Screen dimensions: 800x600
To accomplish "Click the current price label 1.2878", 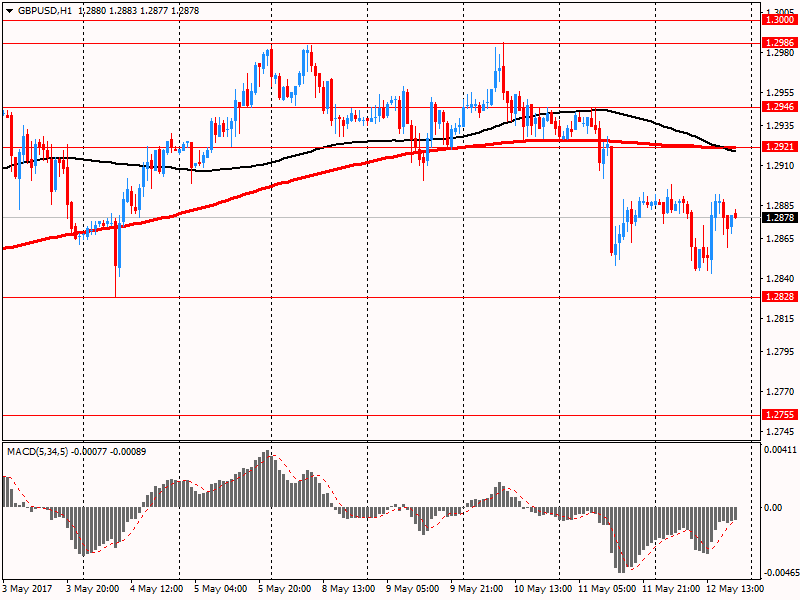I will (780, 218).
